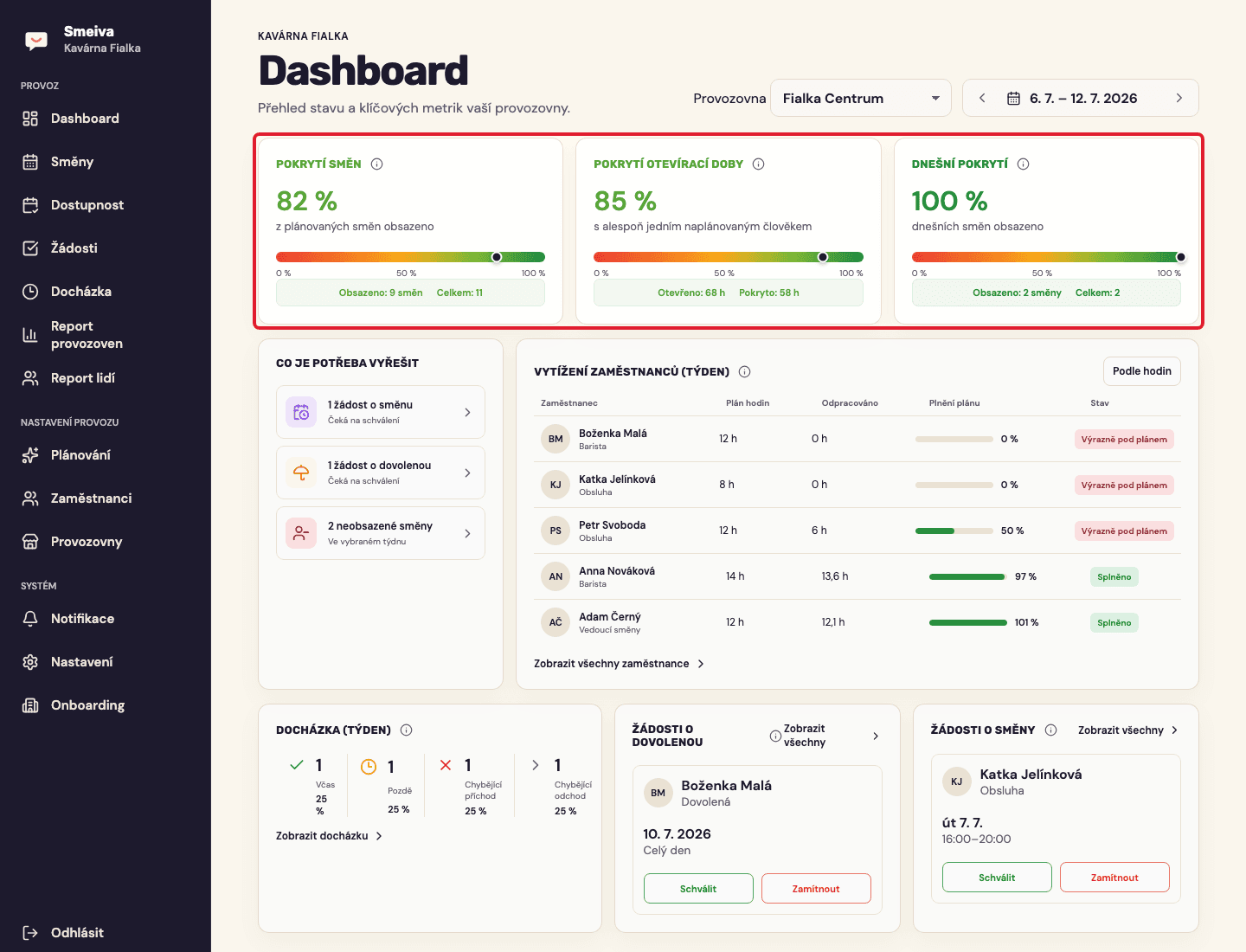
Task: Click the Zaměstnanci people icon
Action: (30, 499)
